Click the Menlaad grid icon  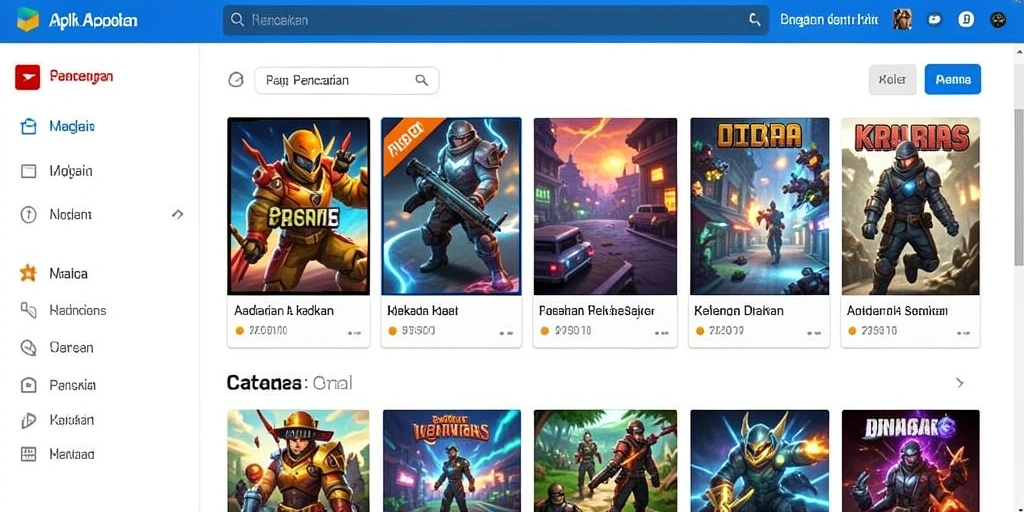coord(28,454)
